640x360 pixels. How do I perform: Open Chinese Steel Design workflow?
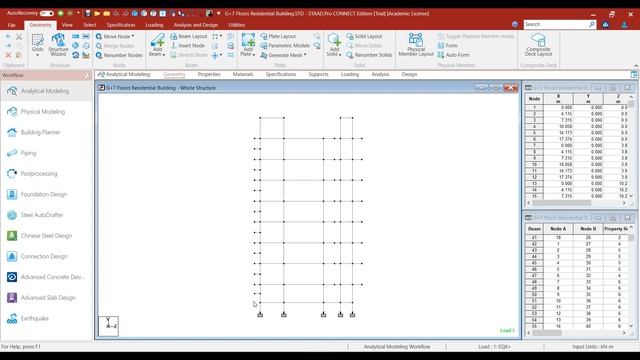[x=46, y=236]
